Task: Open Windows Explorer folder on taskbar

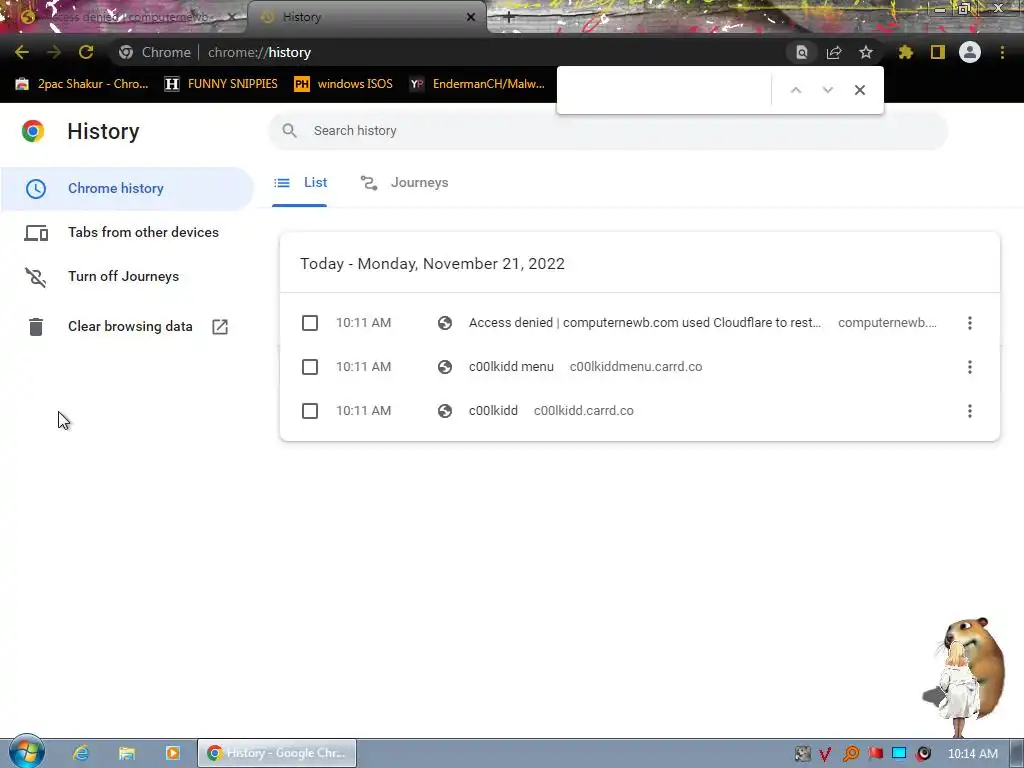Action: (127, 753)
